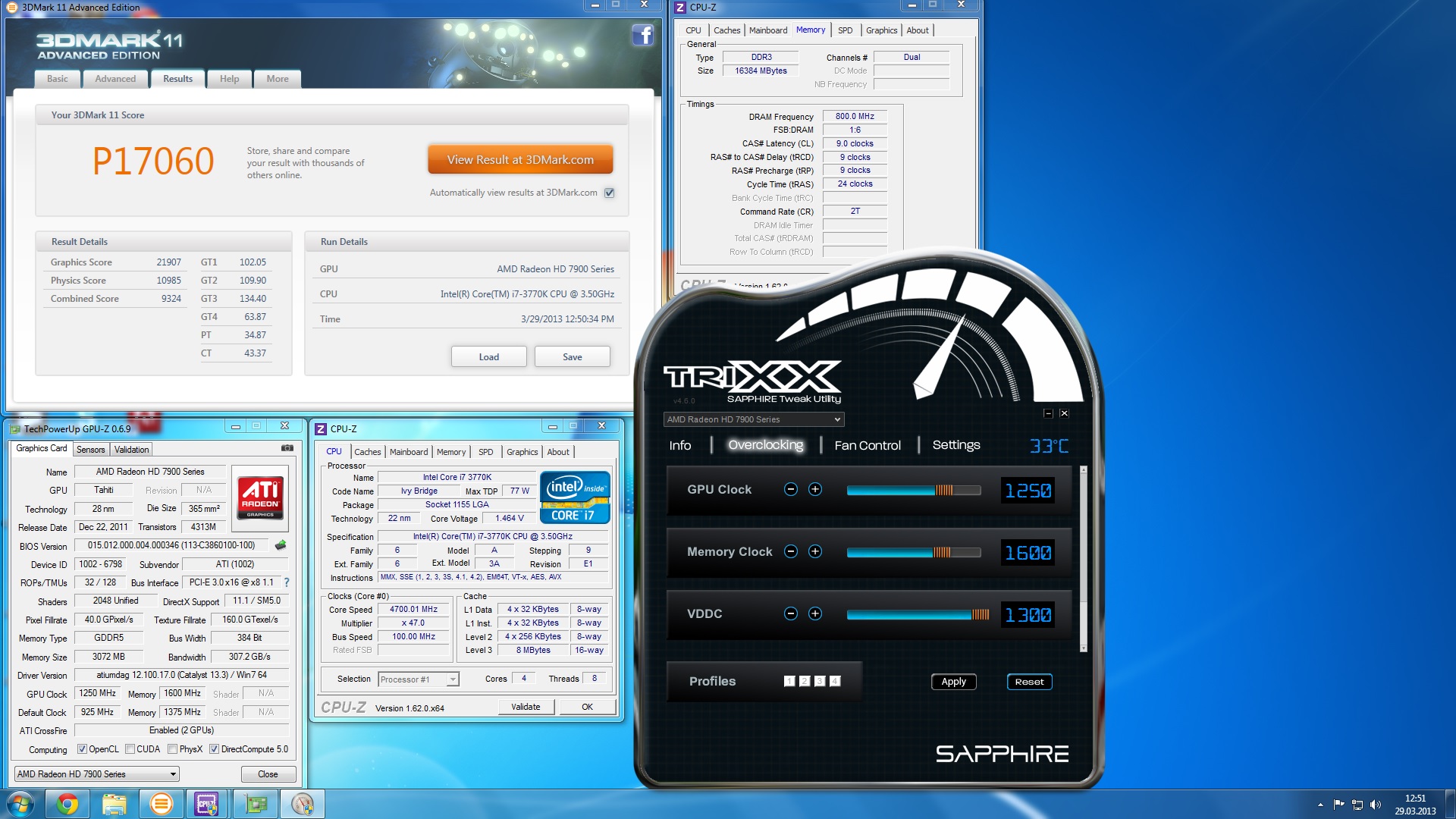Click OK button in CPU-Z
Screen dimensions: 1456x819
tap(587, 707)
